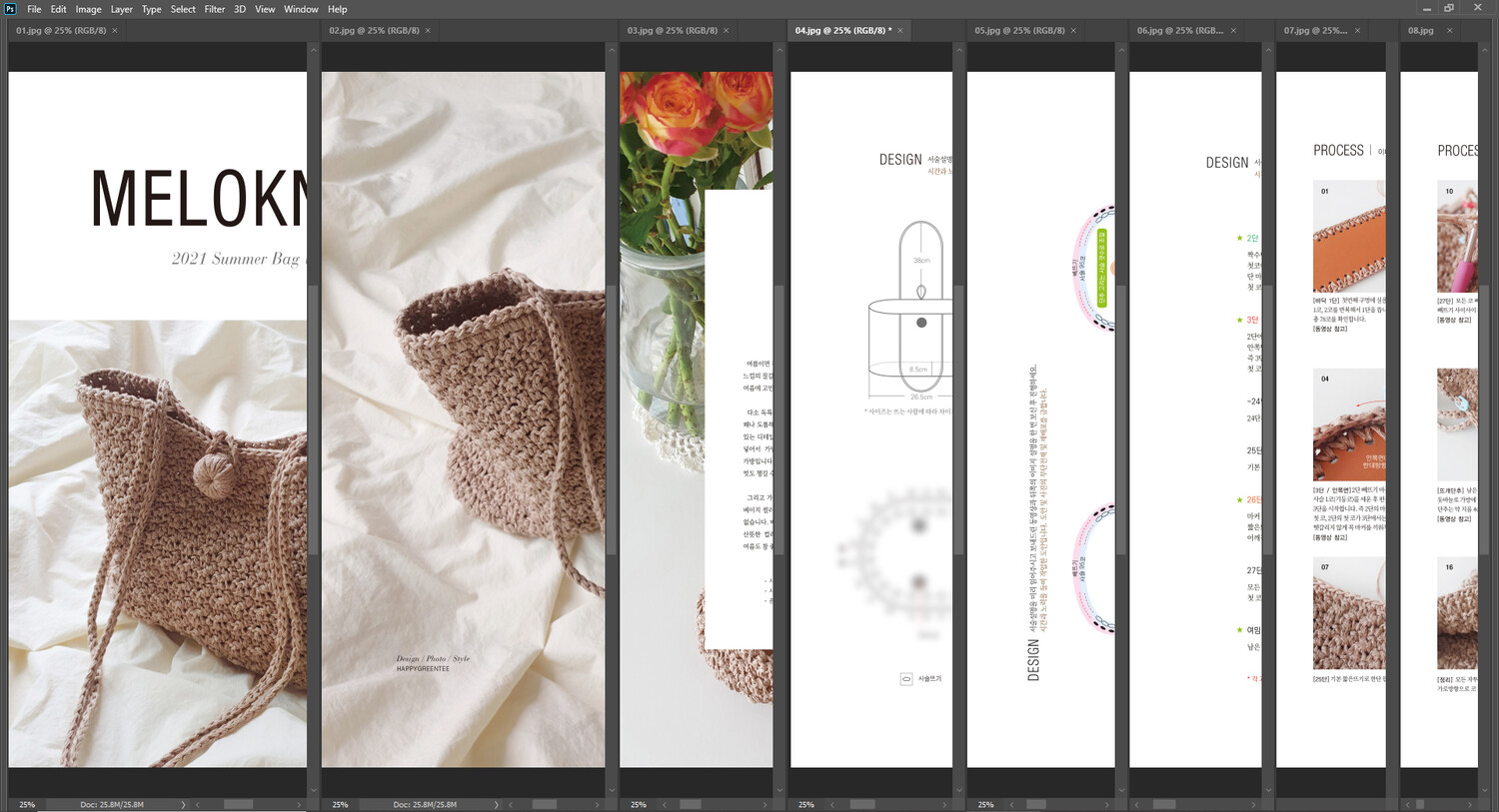Close the 08.jpg document tab
The image size is (1499, 812).
tap(1450, 31)
